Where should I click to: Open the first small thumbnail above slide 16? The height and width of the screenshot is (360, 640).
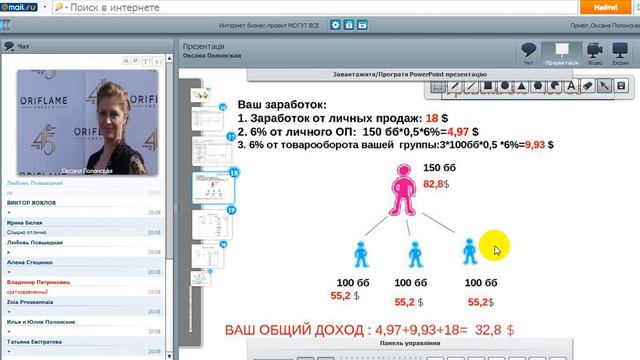pyautogui.click(x=200, y=95)
